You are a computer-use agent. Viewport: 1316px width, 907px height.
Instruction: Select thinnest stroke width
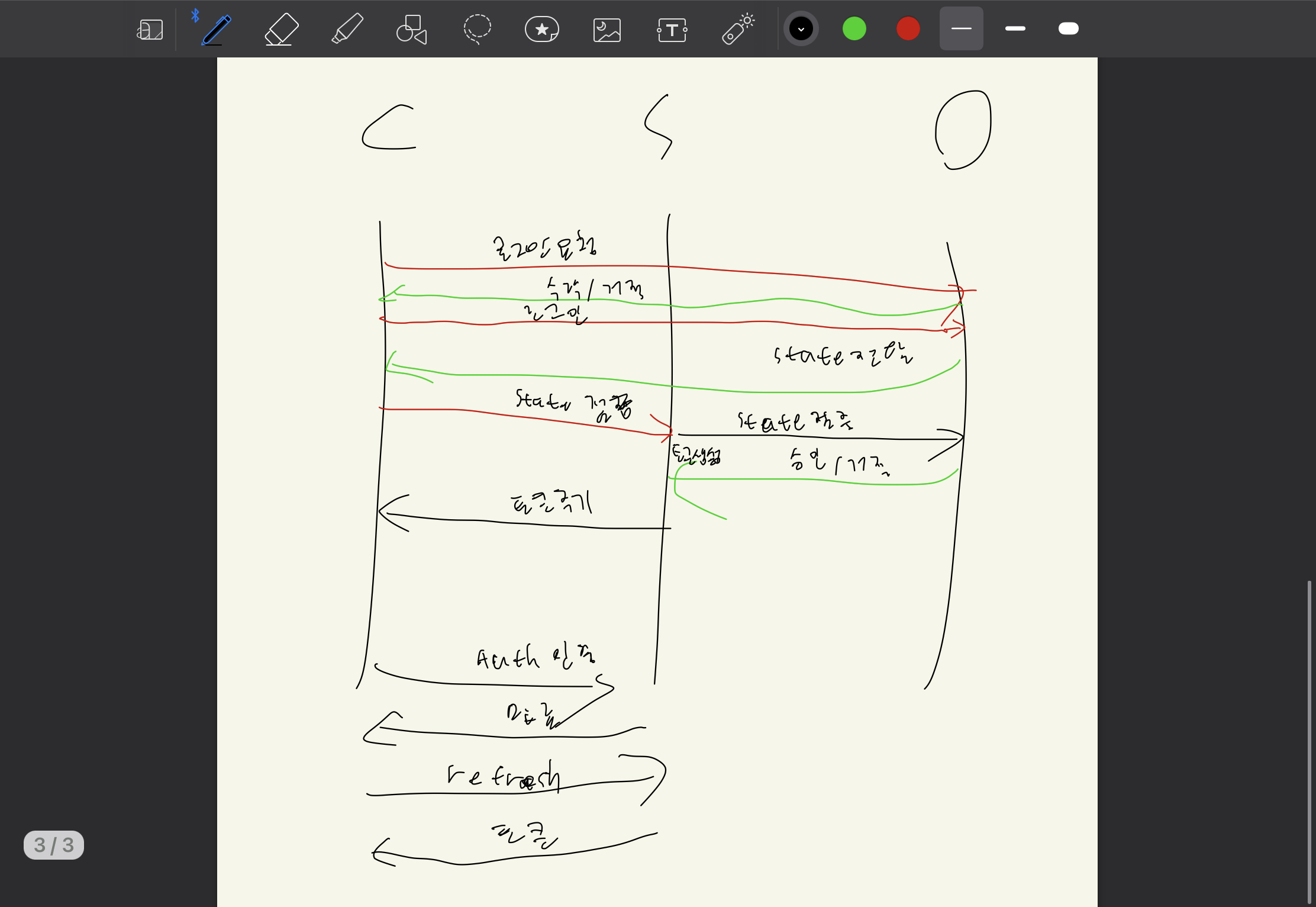[x=961, y=28]
